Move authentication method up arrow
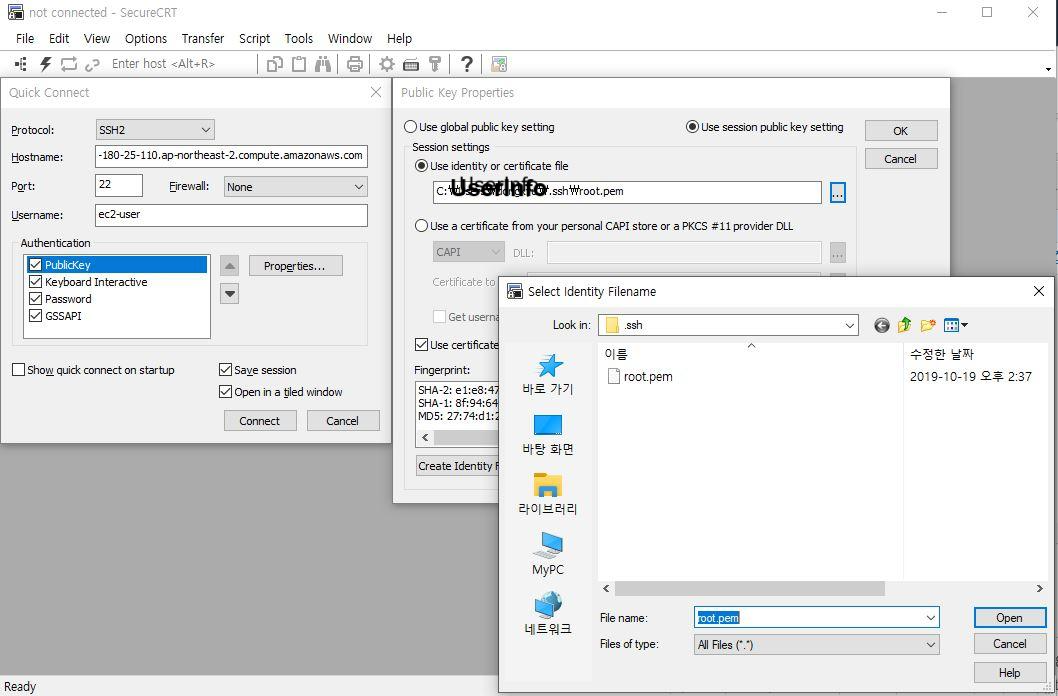Image resolution: width=1058 pixels, height=696 pixels. click(229, 266)
